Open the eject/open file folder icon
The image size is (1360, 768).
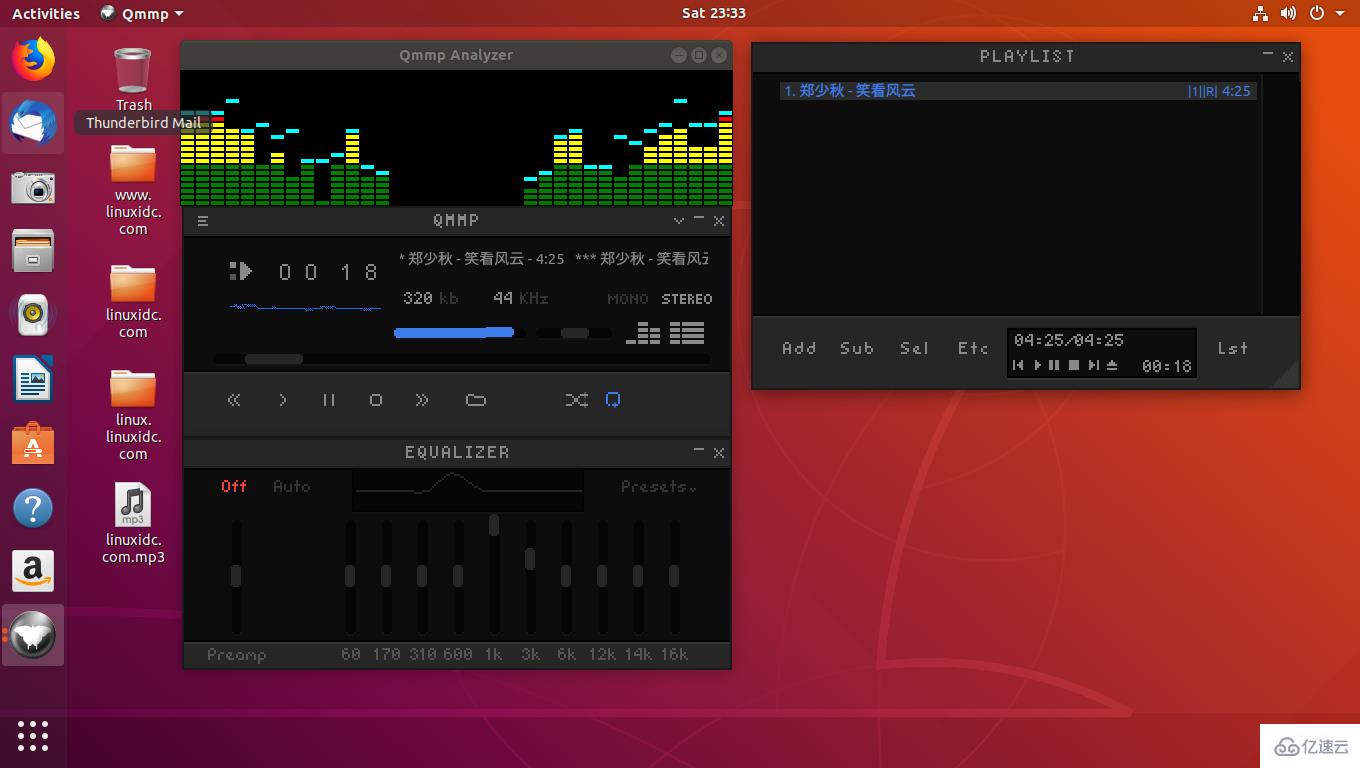[x=476, y=400]
